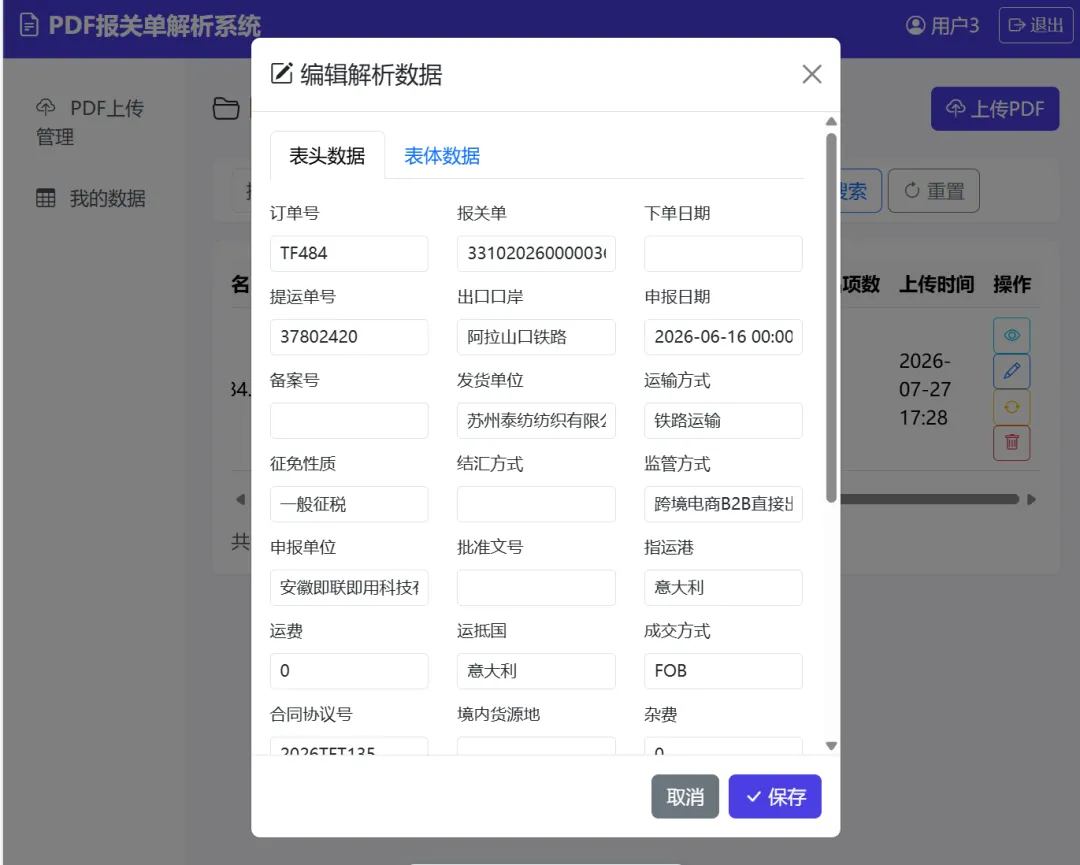Click the empty 批准文号 input field
This screenshot has height=865, width=1080.
coord(536,587)
